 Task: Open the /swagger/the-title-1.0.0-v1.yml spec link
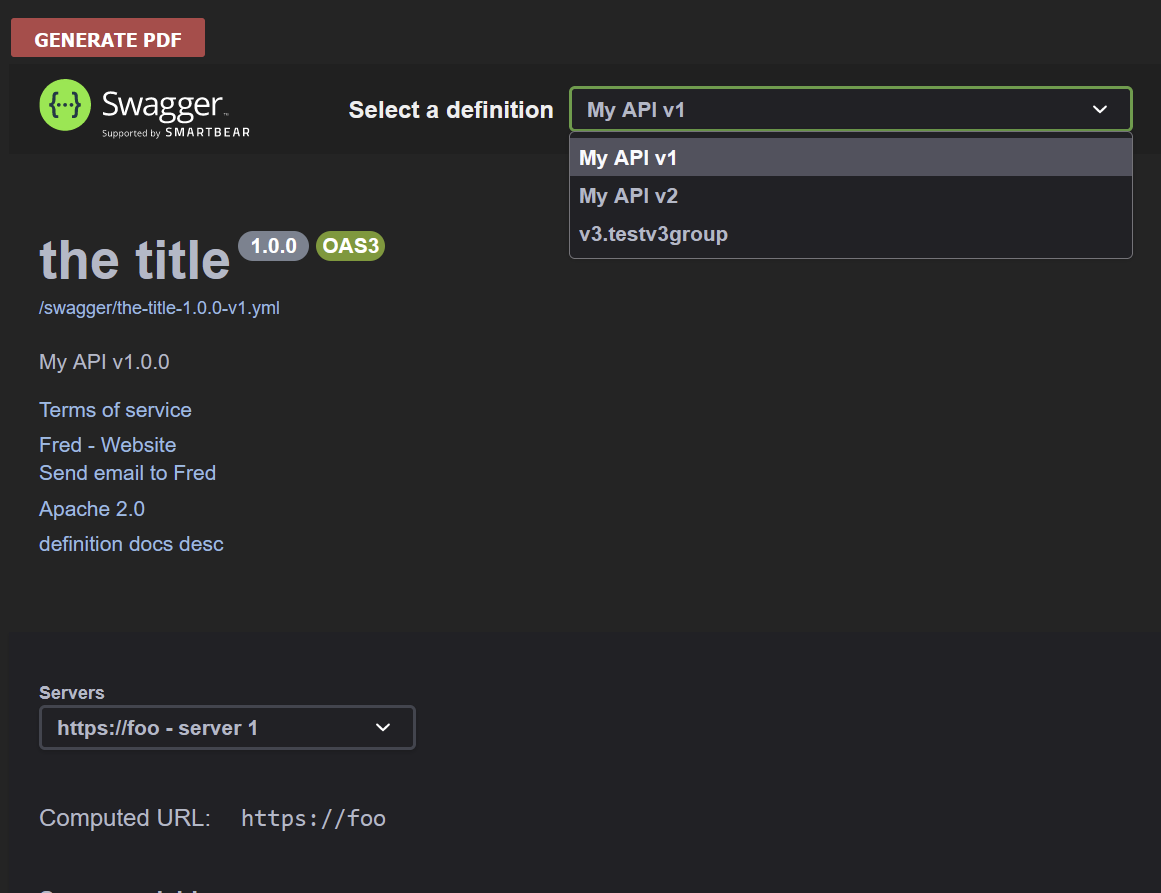click(159, 308)
